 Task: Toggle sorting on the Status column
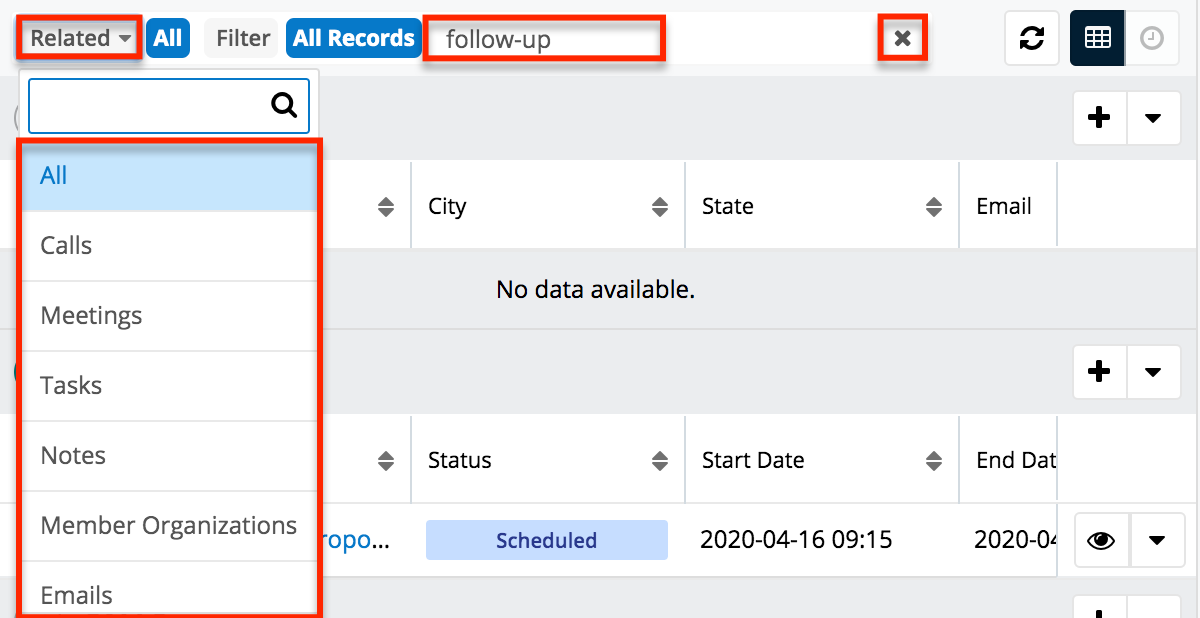click(x=659, y=460)
